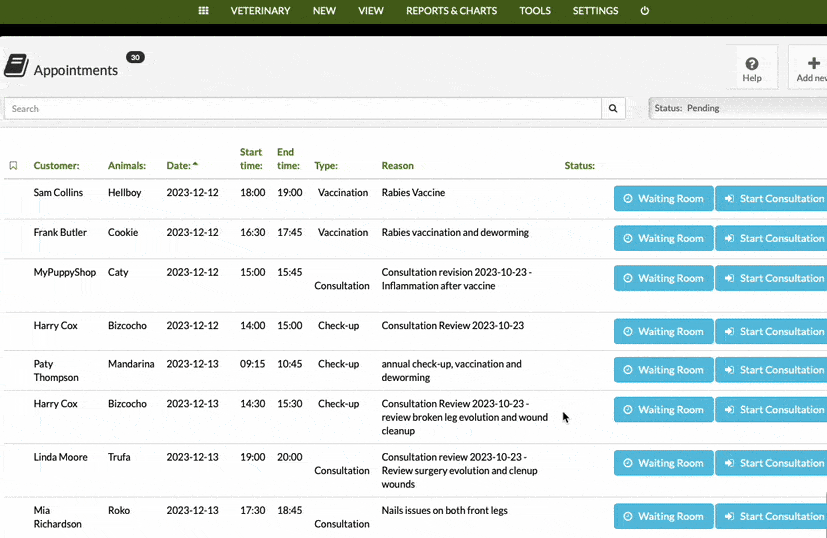Send Linda Moore to Waiting Room
The width and height of the screenshot is (827, 538).
(663, 463)
